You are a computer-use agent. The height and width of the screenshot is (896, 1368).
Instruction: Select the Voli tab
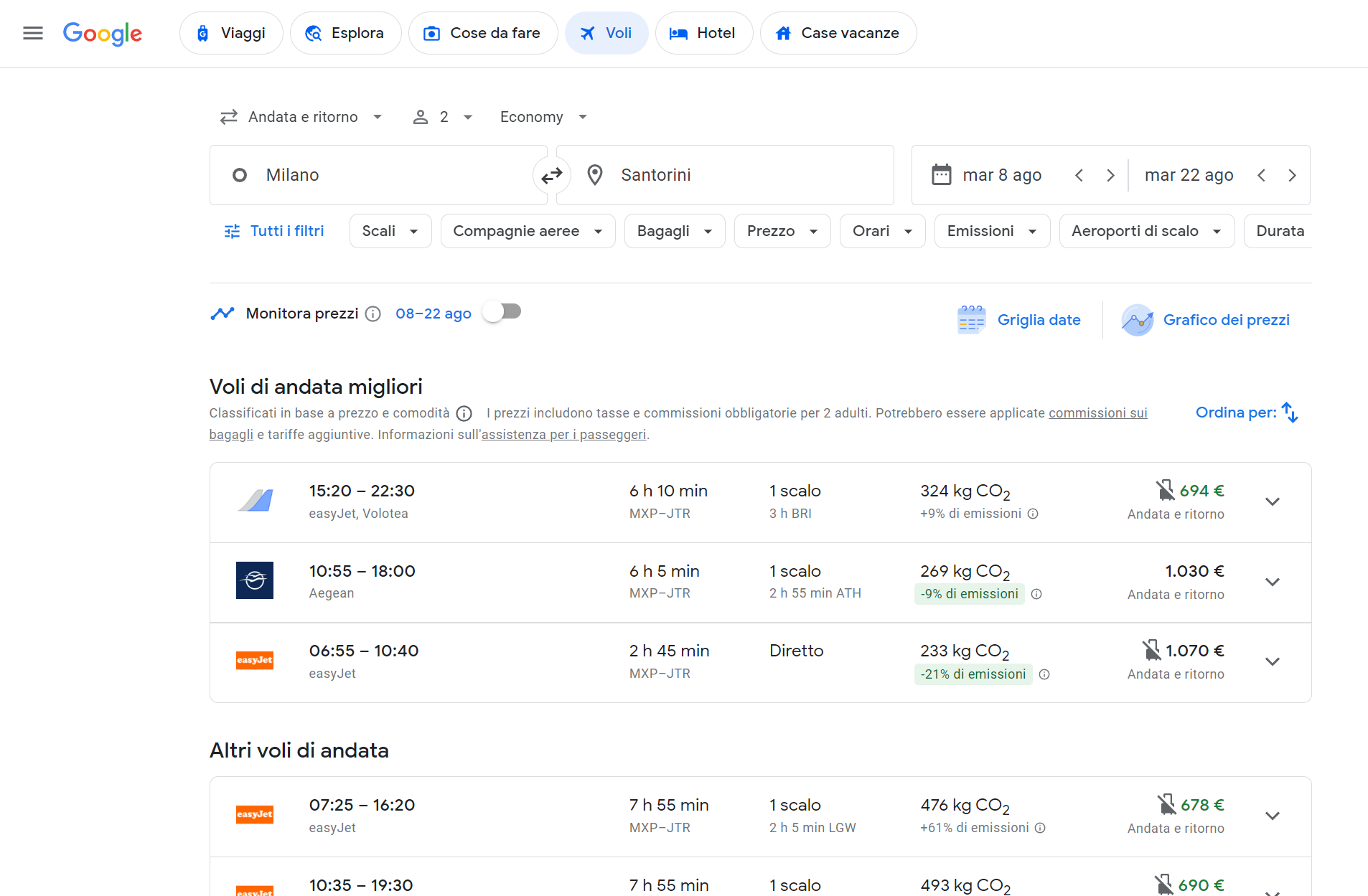(606, 33)
